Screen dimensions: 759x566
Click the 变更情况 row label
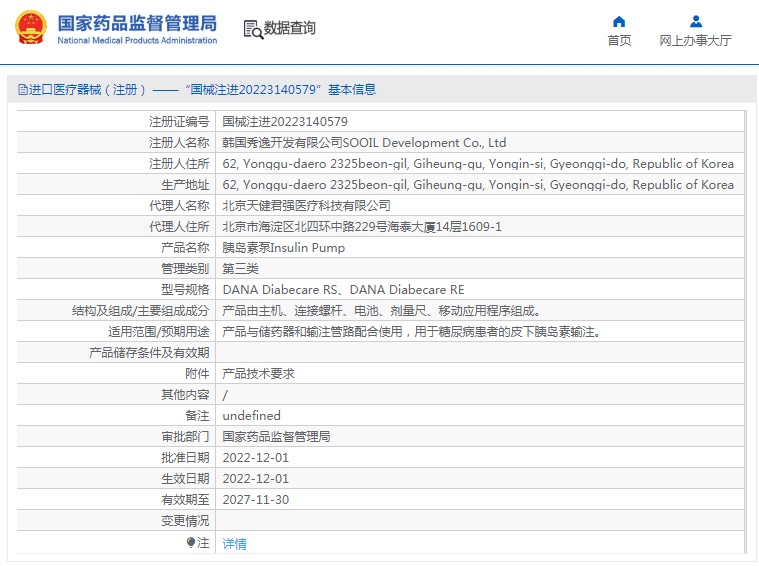pyautogui.click(x=185, y=521)
